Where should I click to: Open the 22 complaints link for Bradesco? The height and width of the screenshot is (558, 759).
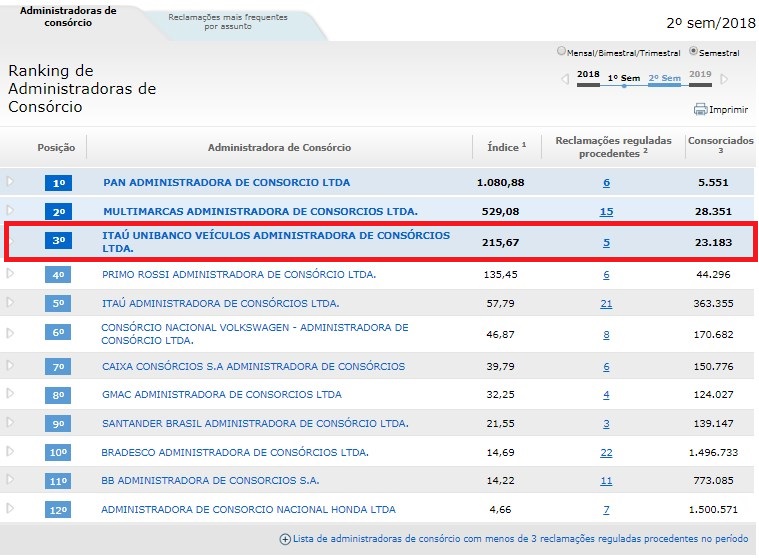(x=606, y=453)
